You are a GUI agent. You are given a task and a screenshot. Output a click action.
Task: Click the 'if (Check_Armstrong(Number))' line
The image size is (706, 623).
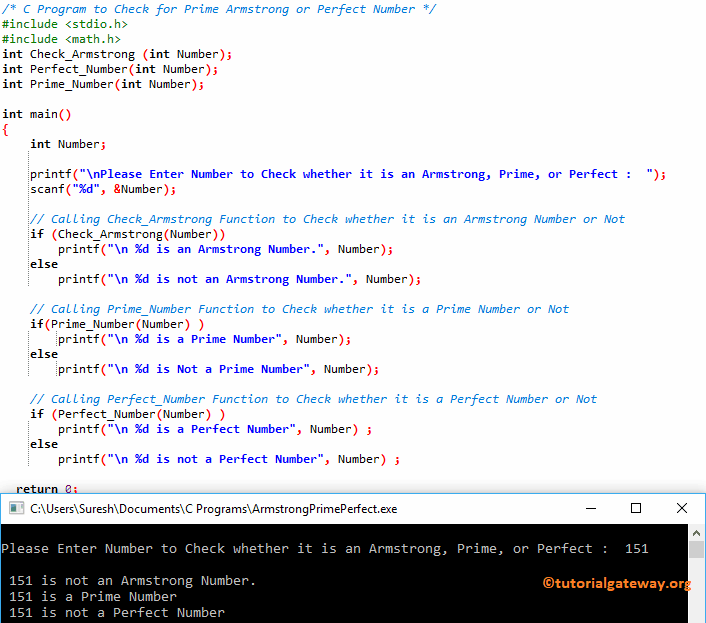click(127, 235)
